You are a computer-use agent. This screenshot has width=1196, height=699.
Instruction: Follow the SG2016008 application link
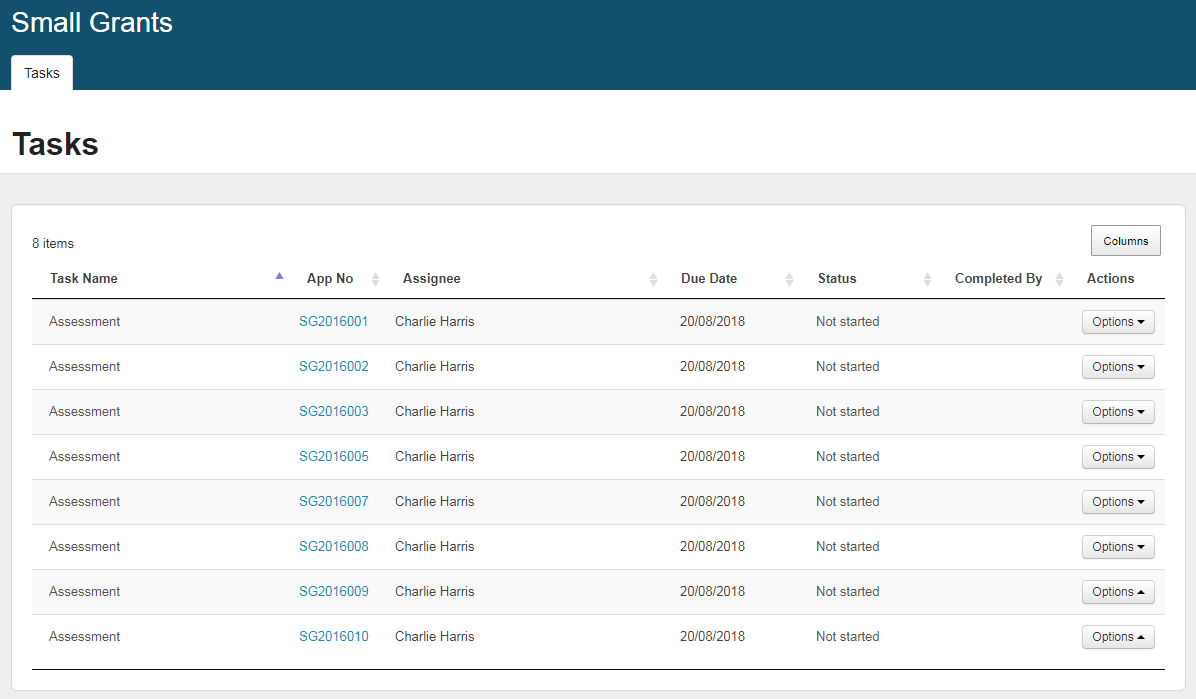[333, 547]
